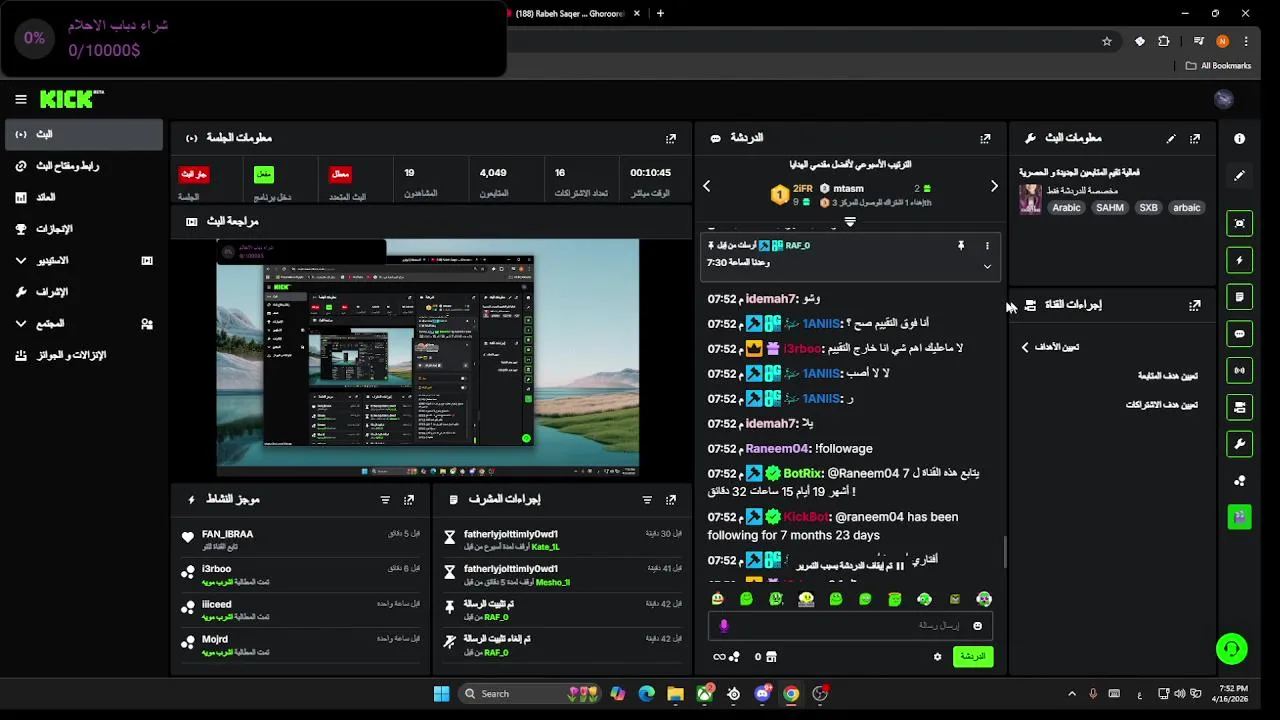
Task: Click username i3rboo in activity feed
Action: [x=216, y=569]
